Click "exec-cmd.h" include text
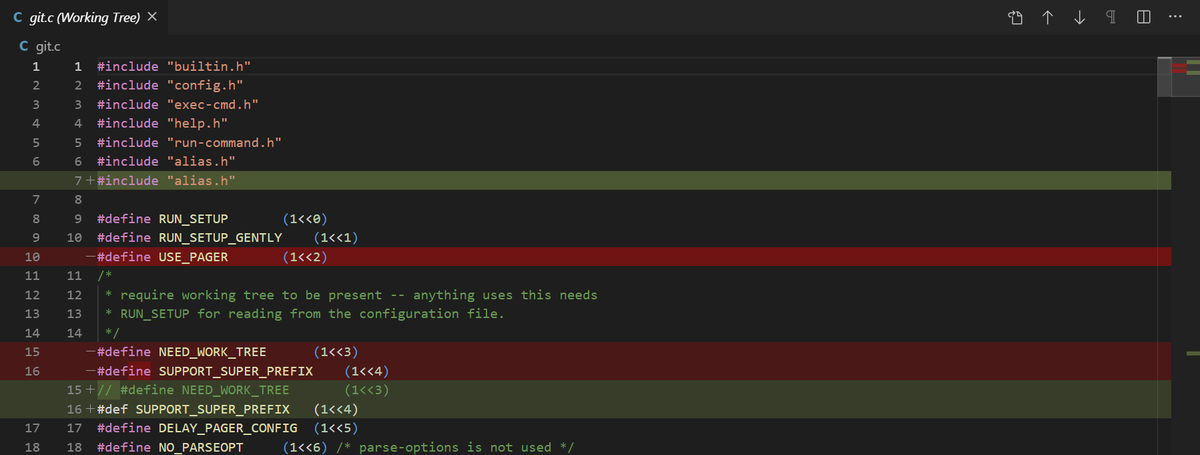 pos(213,104)
